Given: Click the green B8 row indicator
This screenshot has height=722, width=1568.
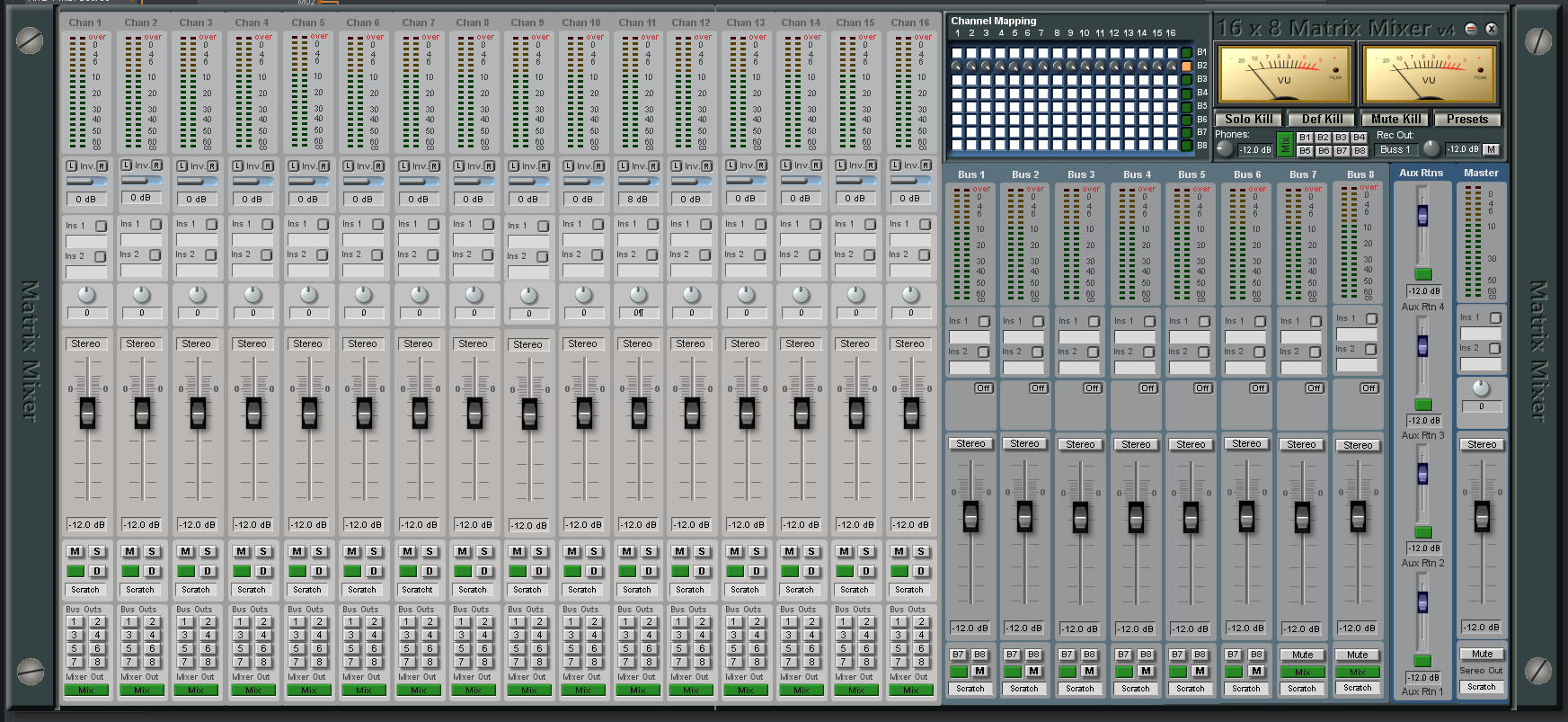Looking at the screenshot, I should [1186, 146].
